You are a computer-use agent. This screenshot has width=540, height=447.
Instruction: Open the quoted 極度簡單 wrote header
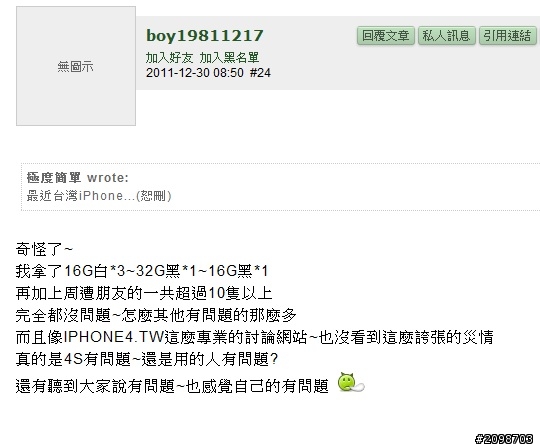coord(78,178)
